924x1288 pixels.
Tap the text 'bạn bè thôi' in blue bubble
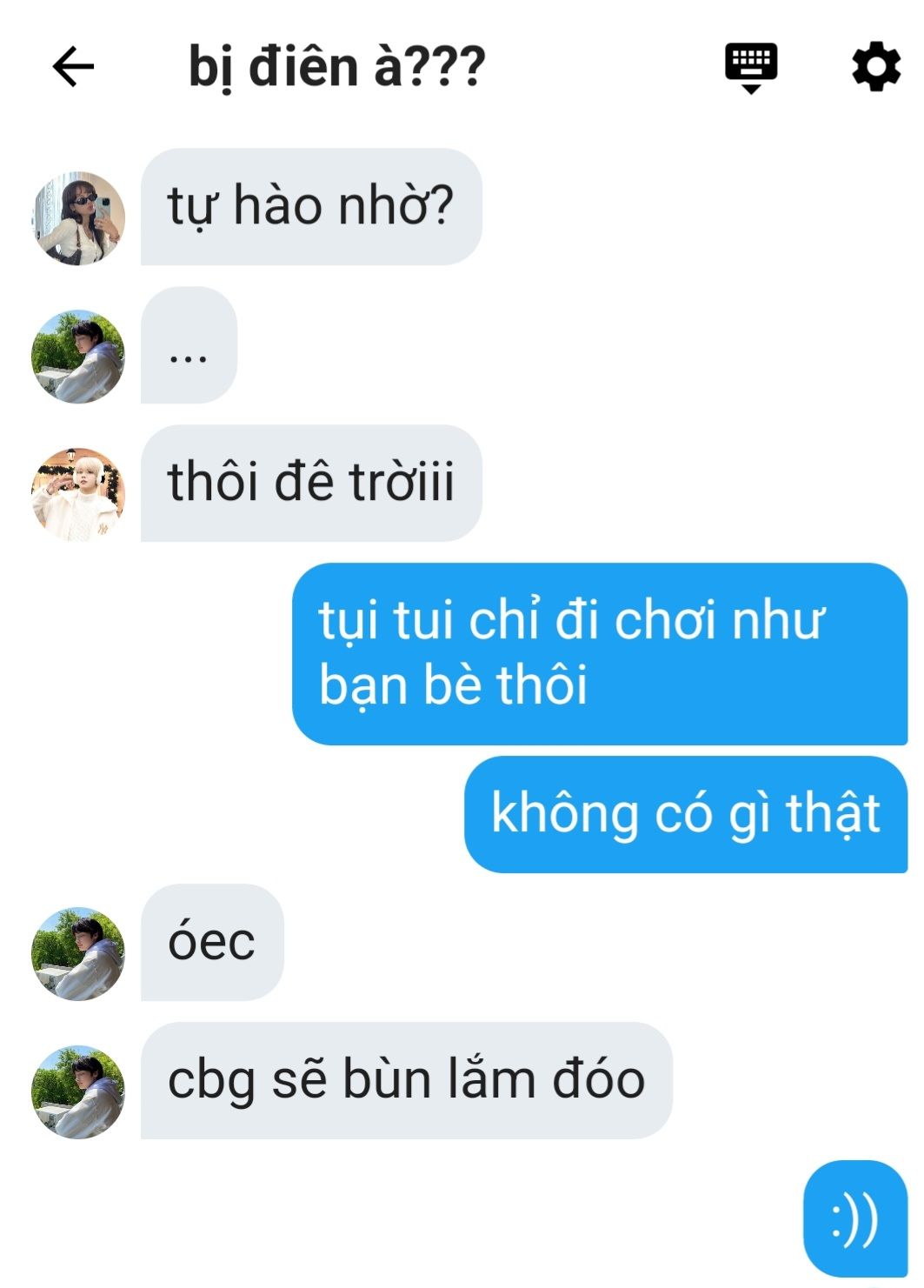pos(453,684)
